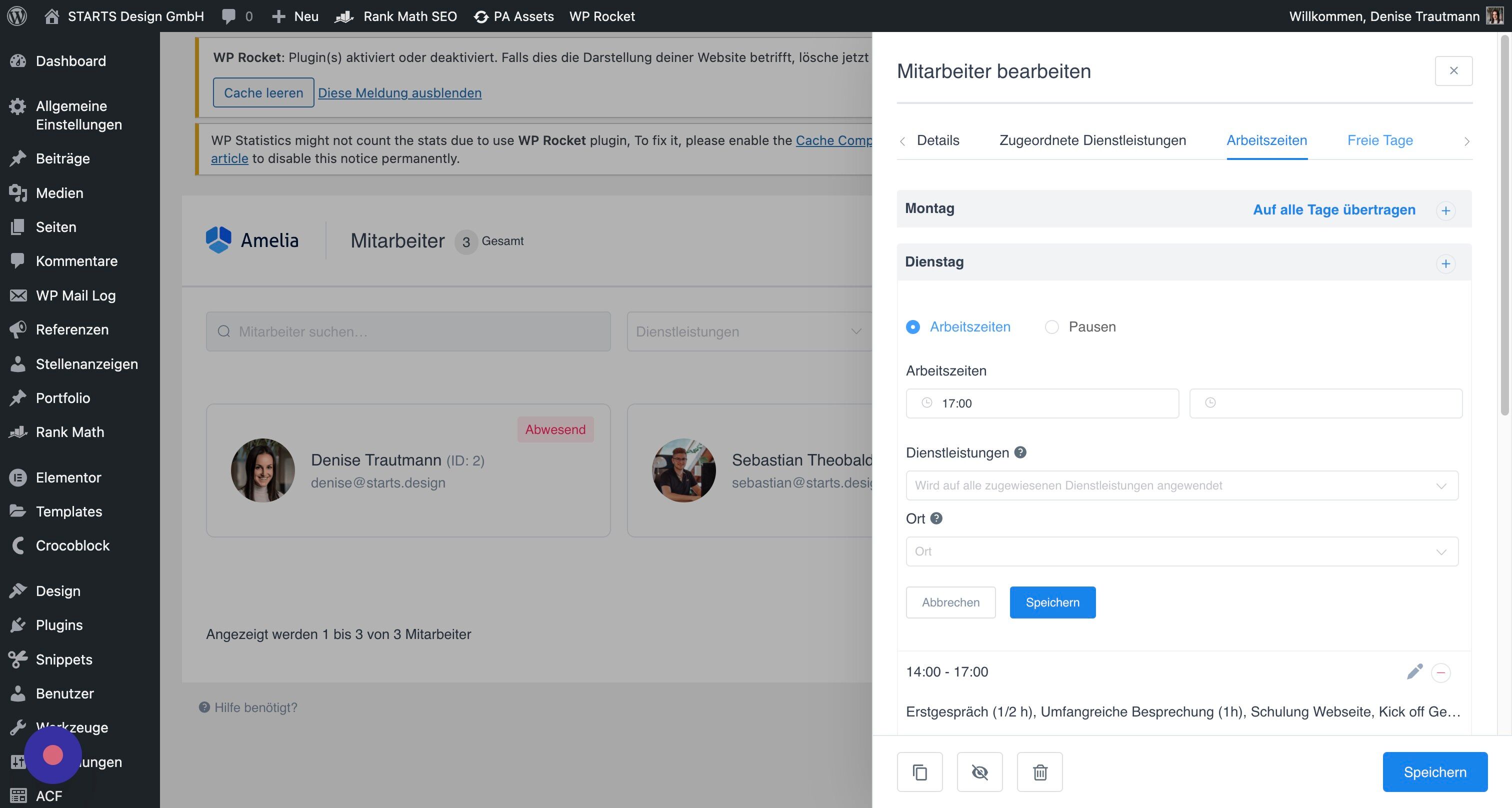Toggle employee visibility eye icon
The width and height of the screenshot is (1512, 808).
(x=979, y=772)
